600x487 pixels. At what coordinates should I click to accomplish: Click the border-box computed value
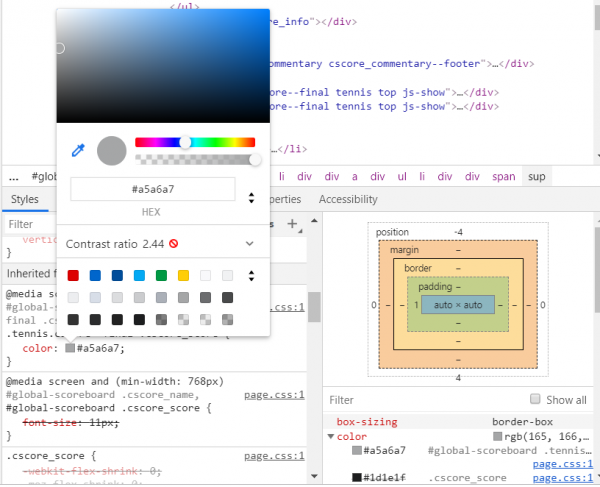point(522,422)
